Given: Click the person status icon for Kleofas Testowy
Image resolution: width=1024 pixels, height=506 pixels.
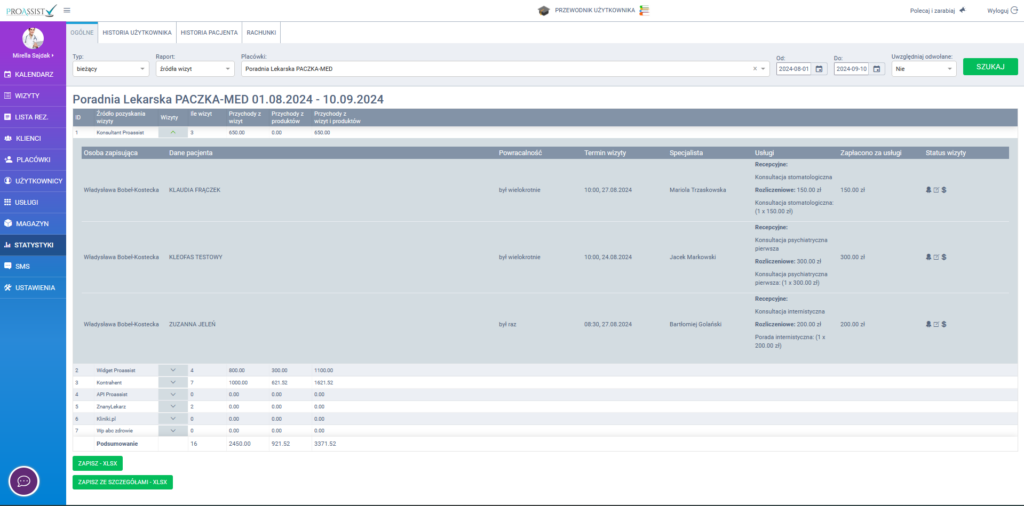Looking at the screenshot, I should coord(929,257).
